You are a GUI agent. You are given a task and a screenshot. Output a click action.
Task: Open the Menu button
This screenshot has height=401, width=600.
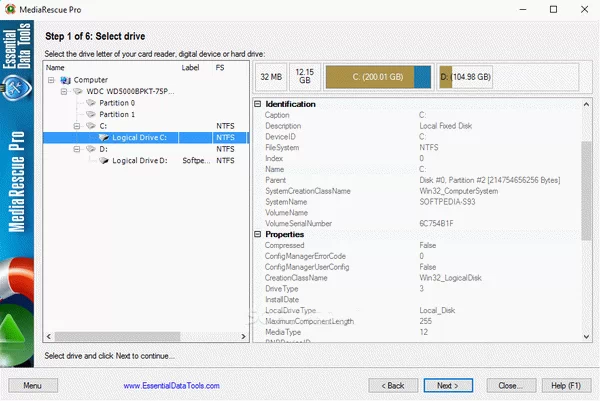coord(33,385)
